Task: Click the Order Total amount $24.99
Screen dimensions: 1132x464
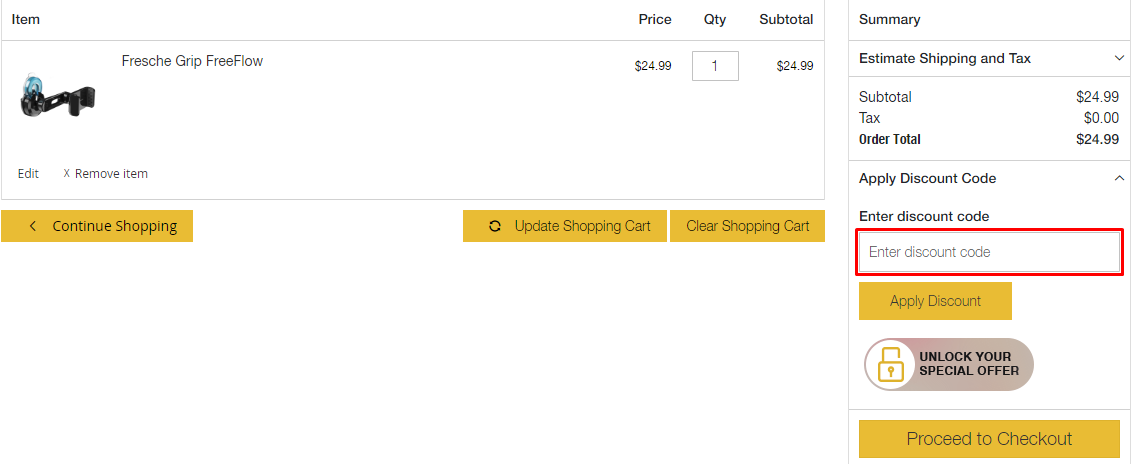Action: 1097,139
